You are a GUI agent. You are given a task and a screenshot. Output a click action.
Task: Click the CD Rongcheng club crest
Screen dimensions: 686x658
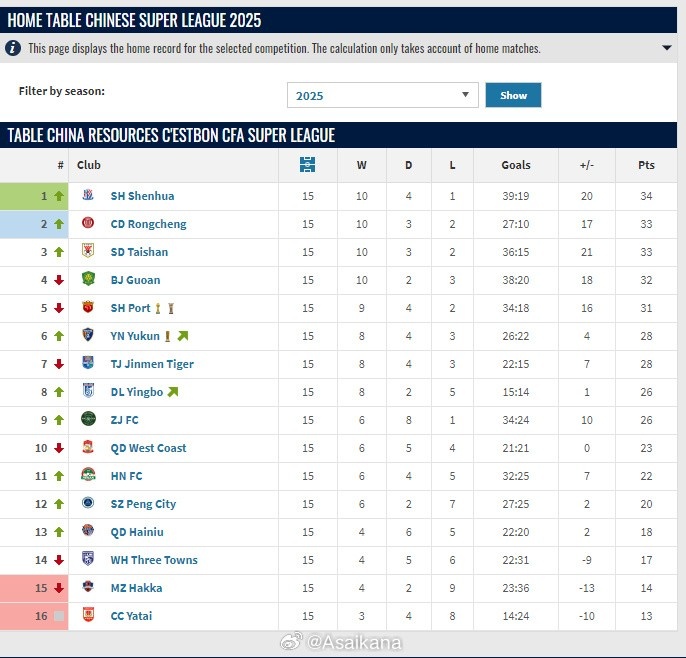pos(88,224)
